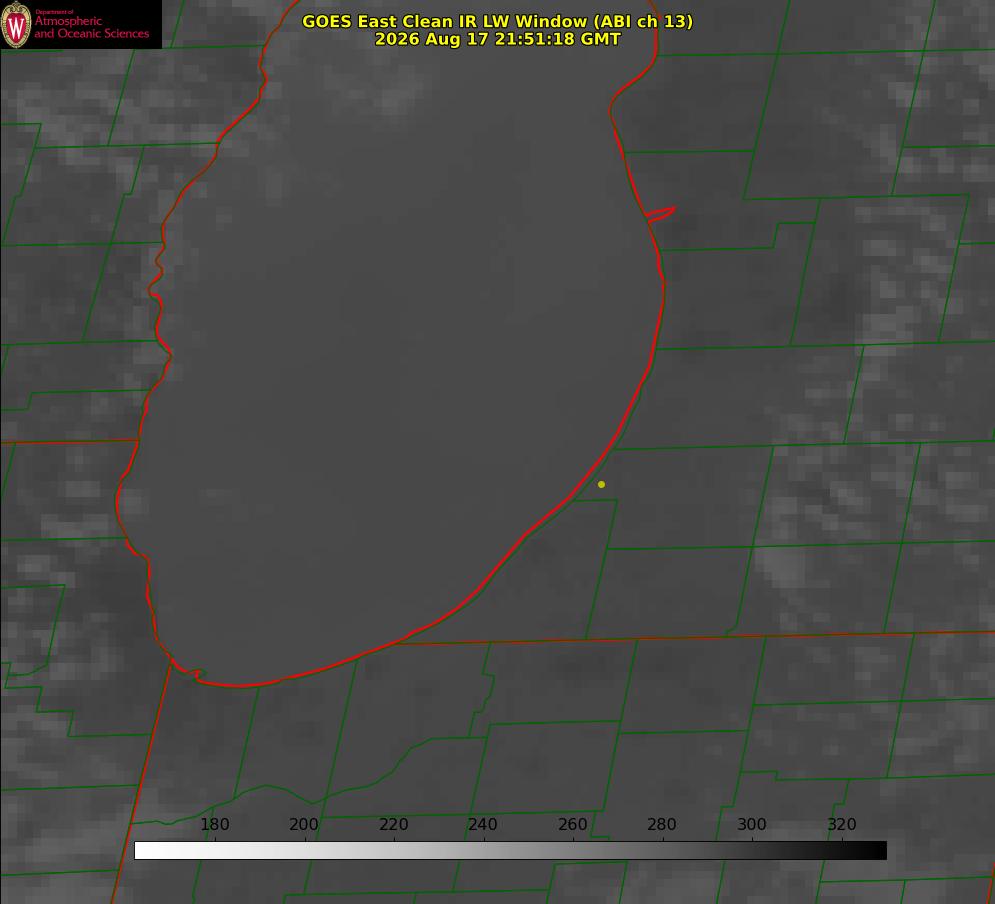Screen dimensions: 995x904
Task: Pick the 240 colorbar tick label
Action: (x=483, y=825)
